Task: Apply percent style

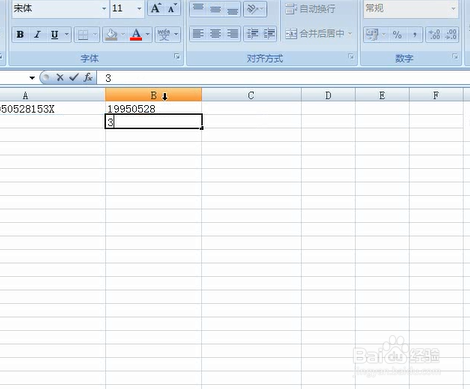Action: click(397, 34)
